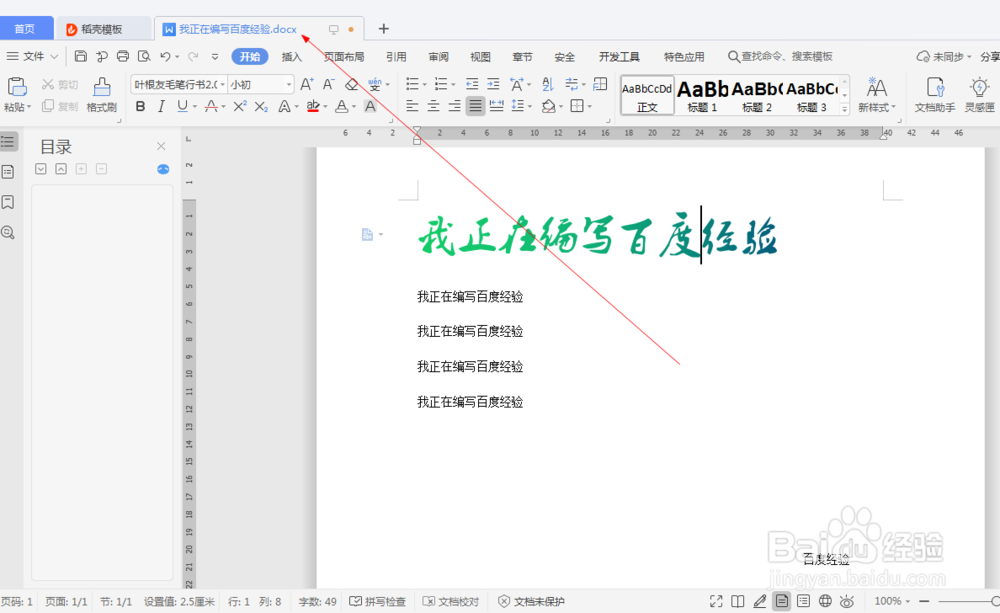Toggle justify alignment

tap(475, 106)
